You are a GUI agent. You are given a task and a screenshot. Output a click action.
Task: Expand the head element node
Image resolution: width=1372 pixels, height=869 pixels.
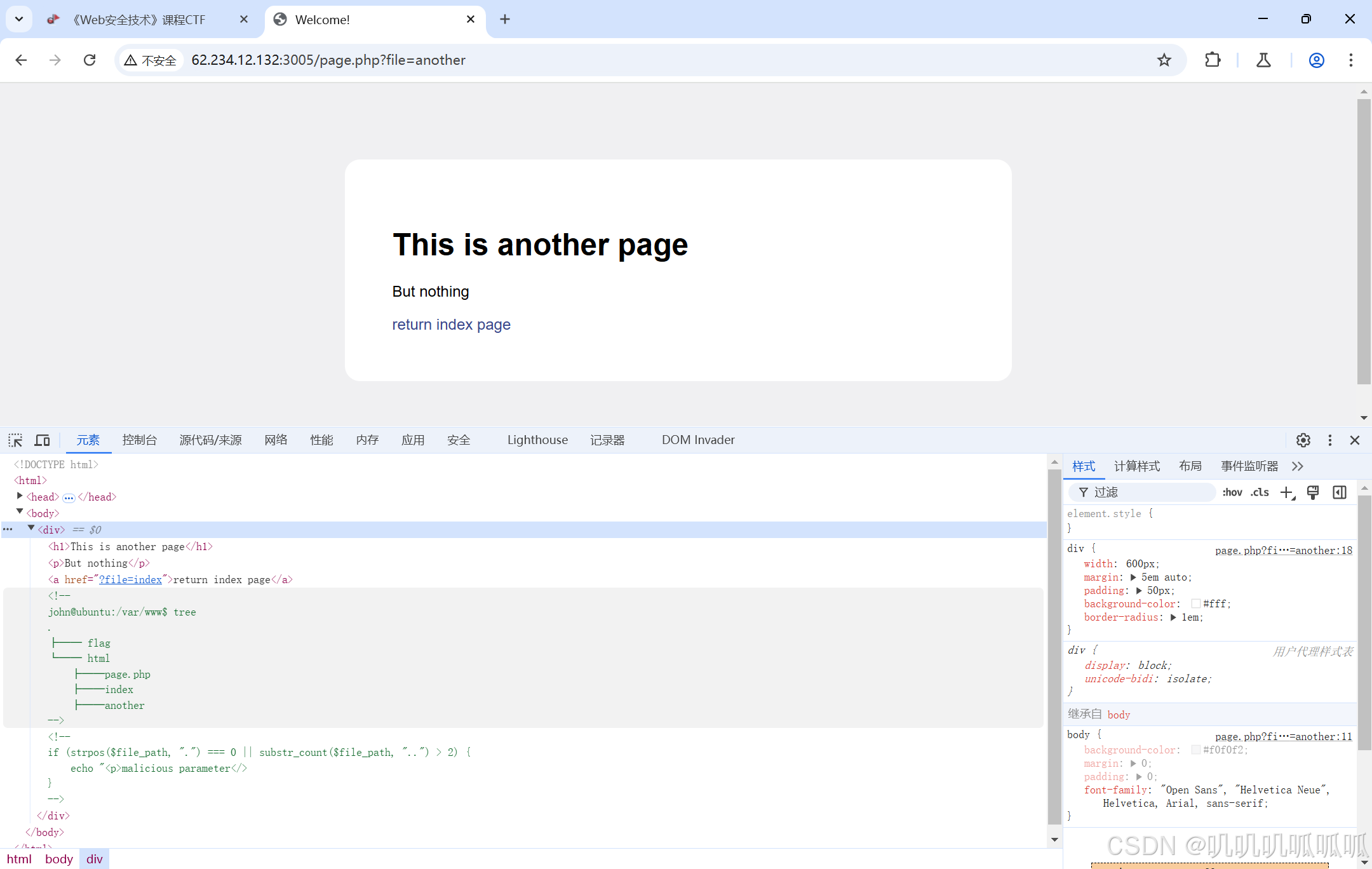pyautogui.click(x=20, y=496)
